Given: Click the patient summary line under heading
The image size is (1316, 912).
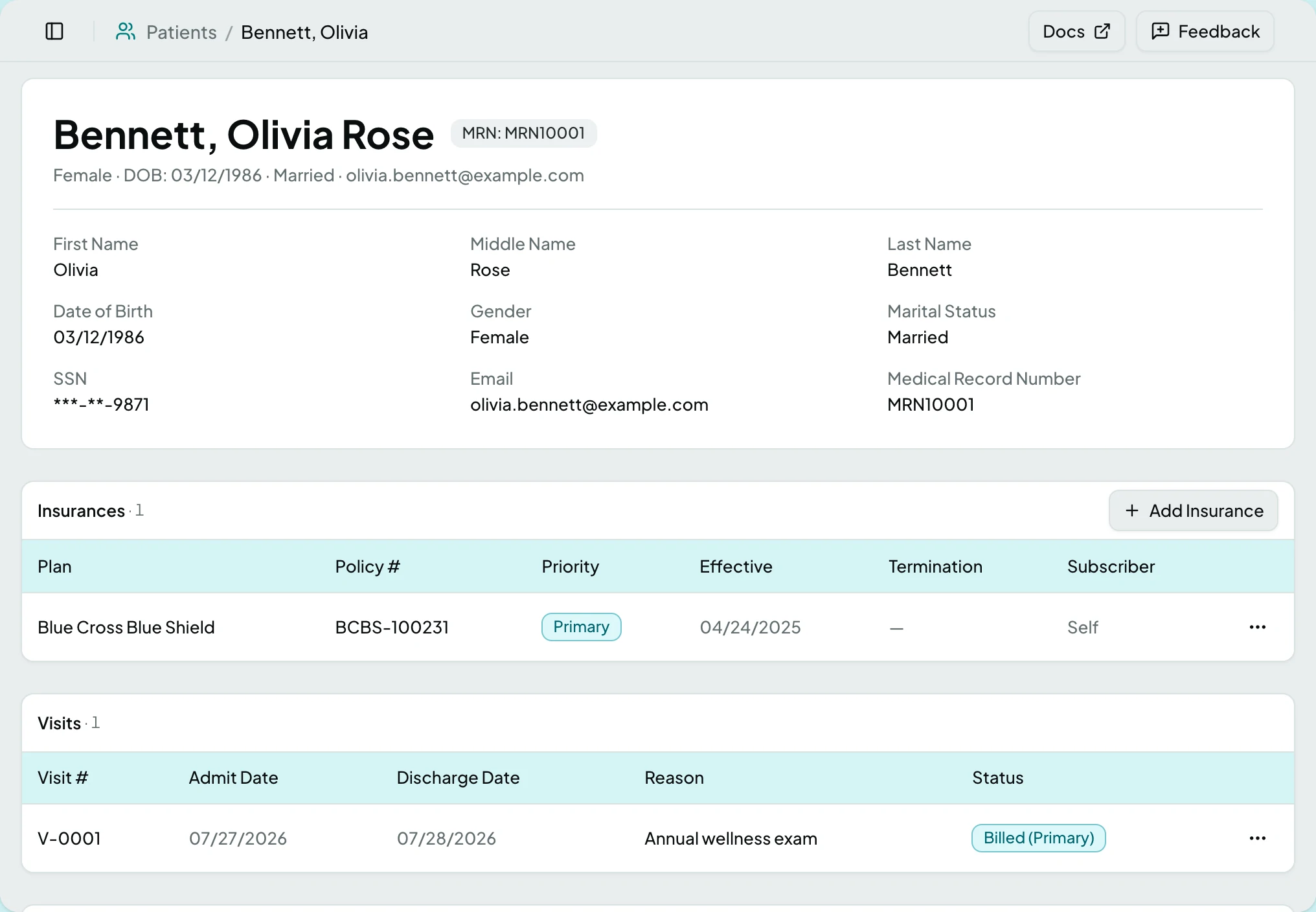Looking at the screenshot, I should pos(319,175).
